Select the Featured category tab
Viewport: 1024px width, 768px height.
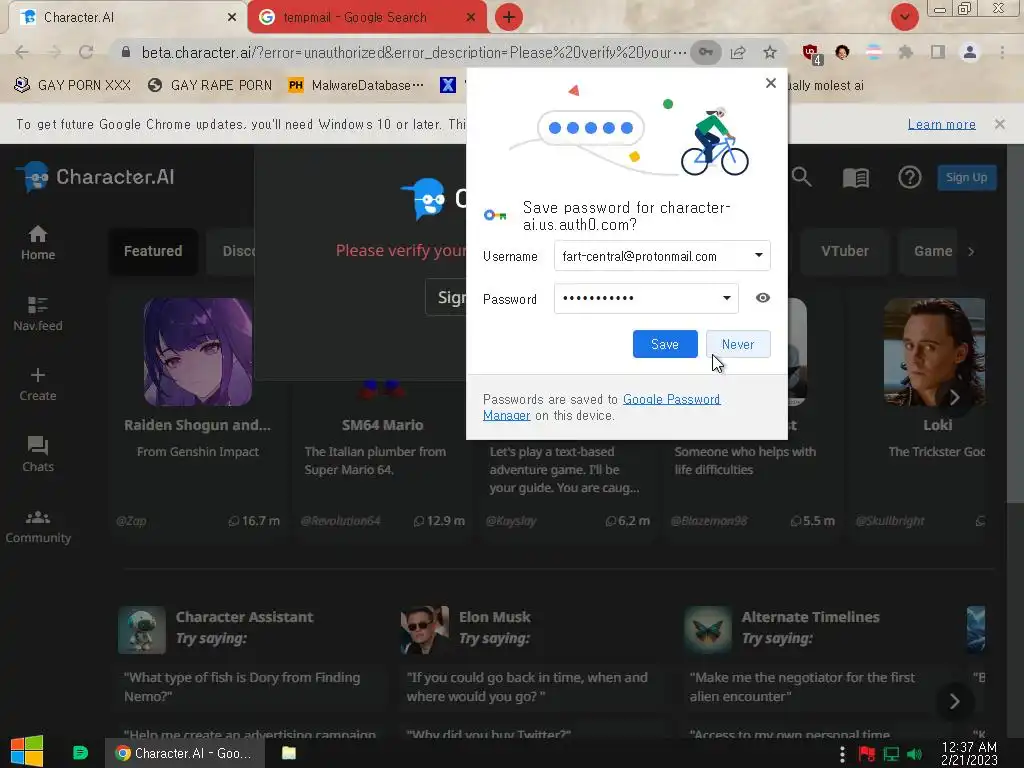[x=153, y=251]
